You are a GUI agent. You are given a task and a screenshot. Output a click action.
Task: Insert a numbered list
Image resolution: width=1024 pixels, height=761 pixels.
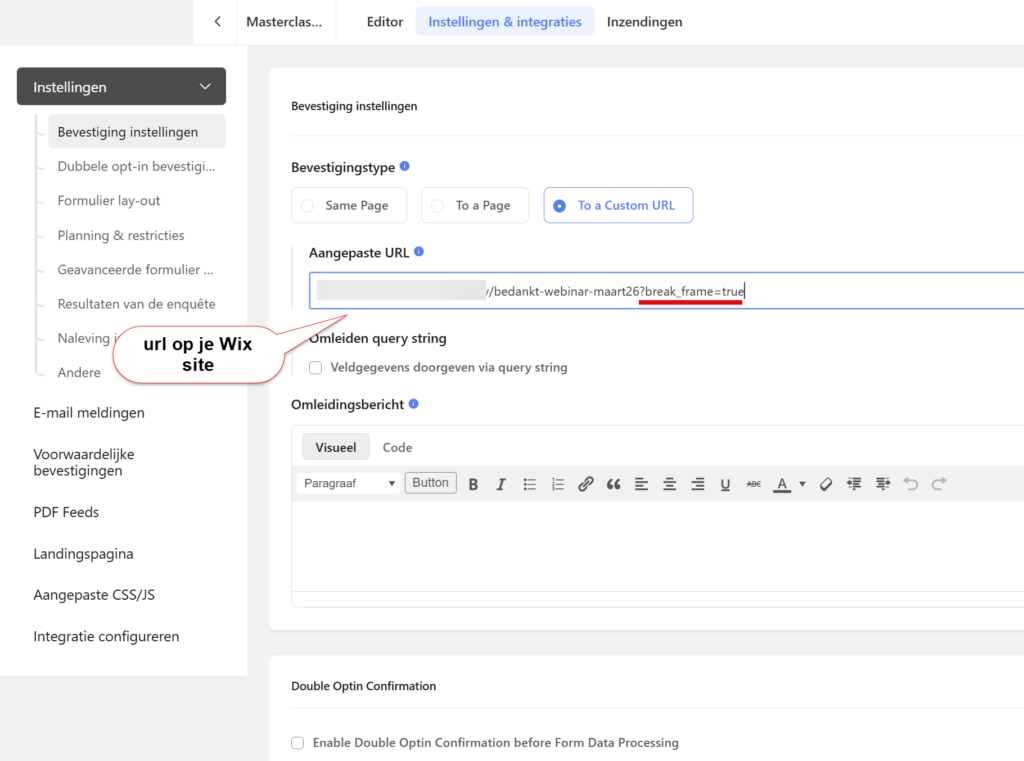[x=558, y=484]
